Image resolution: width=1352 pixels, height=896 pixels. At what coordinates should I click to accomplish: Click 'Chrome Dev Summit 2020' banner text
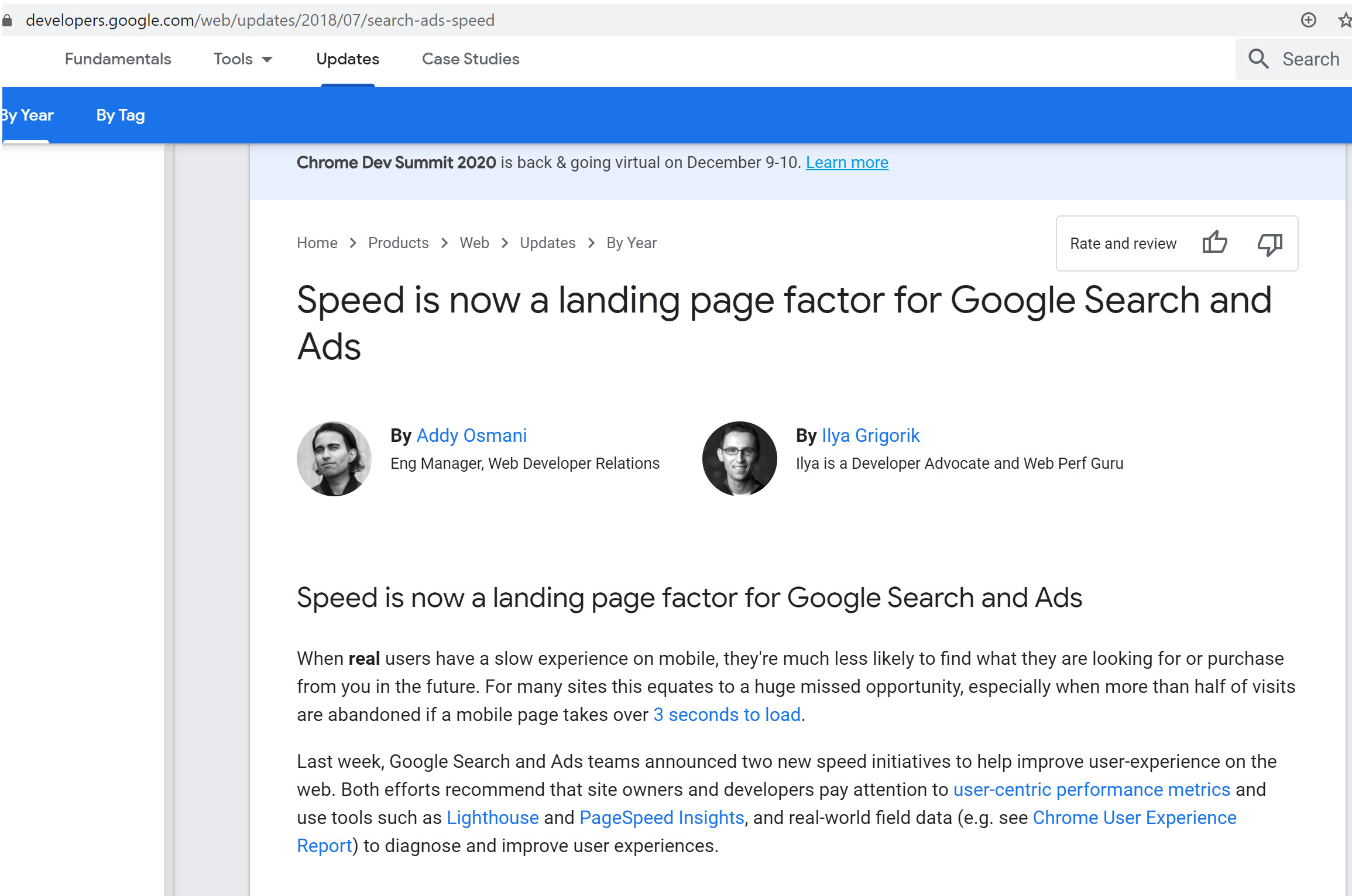396,163
